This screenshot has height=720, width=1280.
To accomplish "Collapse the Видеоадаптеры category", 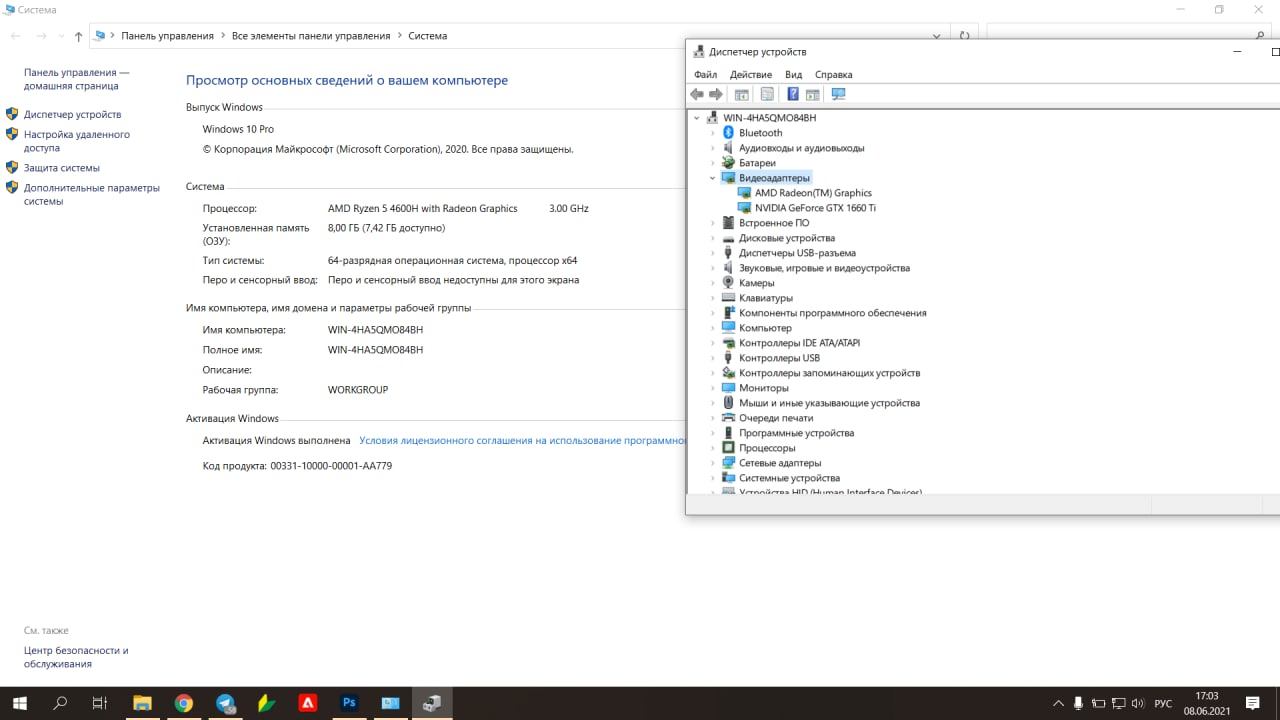I will pos(712,178).
